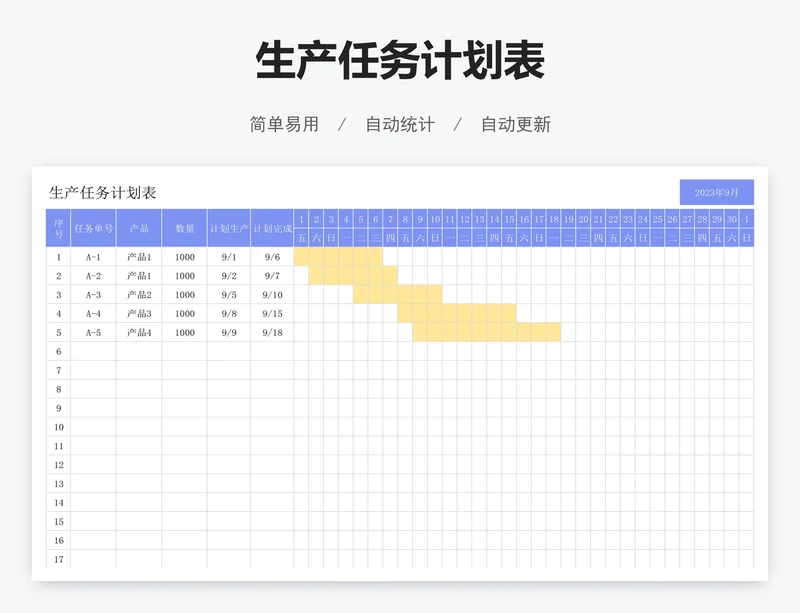The height and width of the screenshot is (613, 800).
Task: Click the yellow Gantt bar in the A-3 row
Action: click(397, 295)
